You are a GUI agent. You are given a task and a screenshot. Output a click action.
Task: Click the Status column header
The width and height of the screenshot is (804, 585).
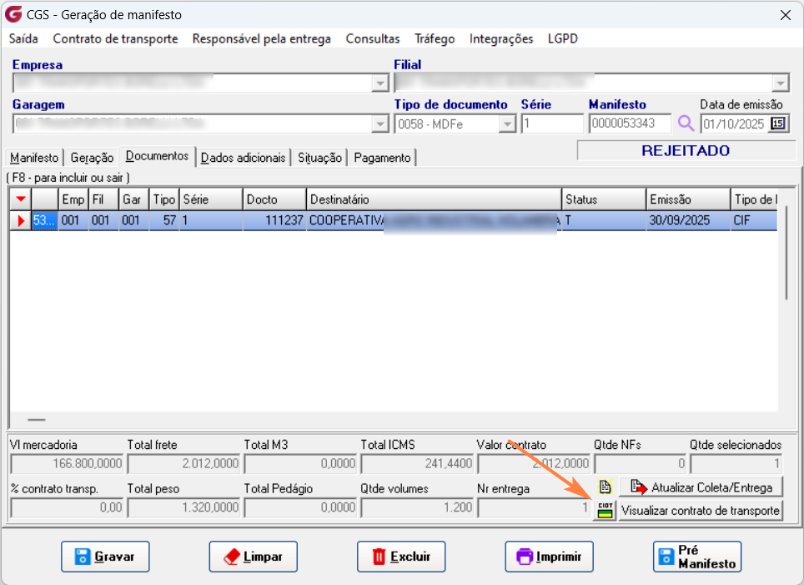click(604, 199)
